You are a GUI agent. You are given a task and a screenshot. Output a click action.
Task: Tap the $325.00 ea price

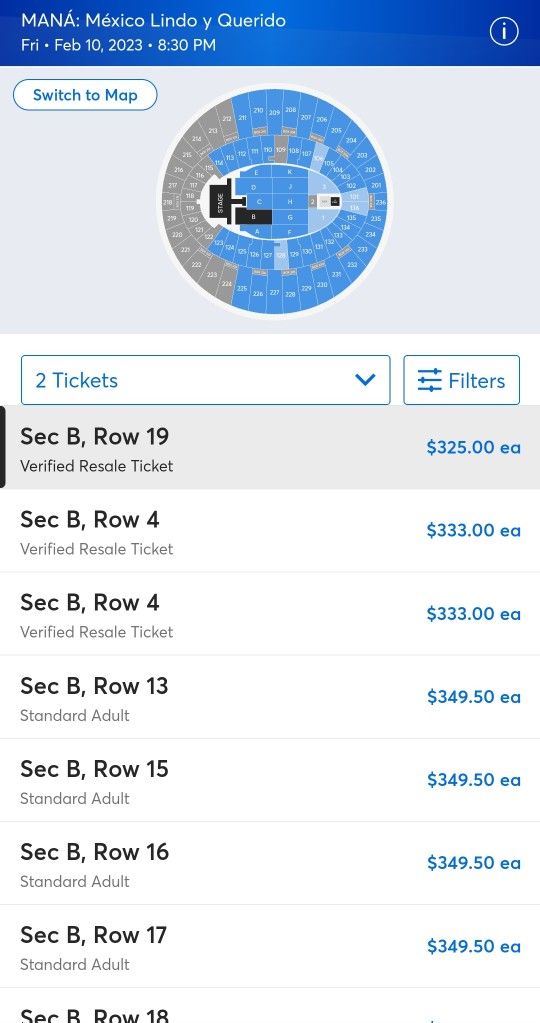[x=473, y=447]
